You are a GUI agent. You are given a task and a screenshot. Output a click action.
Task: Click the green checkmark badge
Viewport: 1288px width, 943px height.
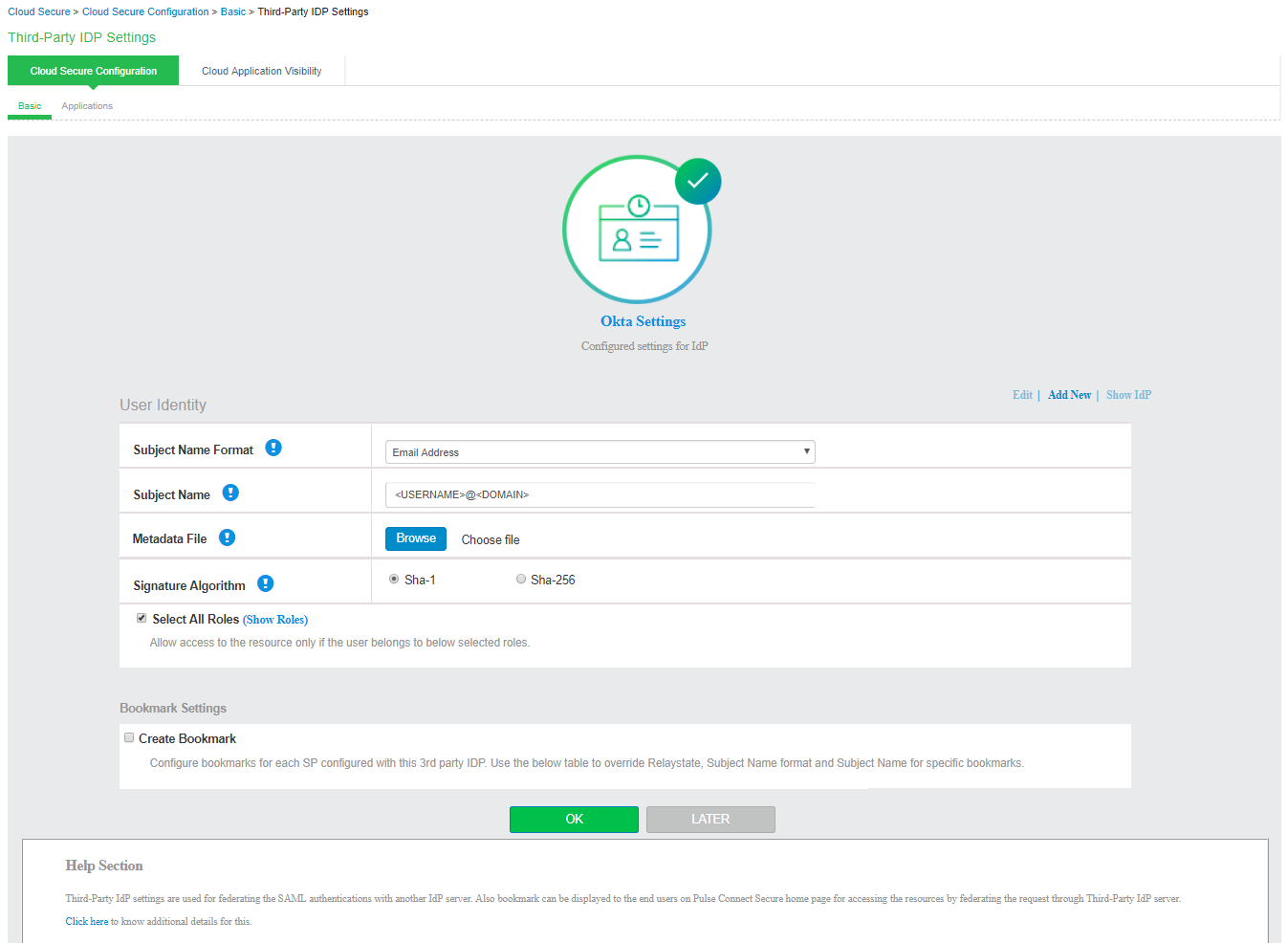click(698, 181)
